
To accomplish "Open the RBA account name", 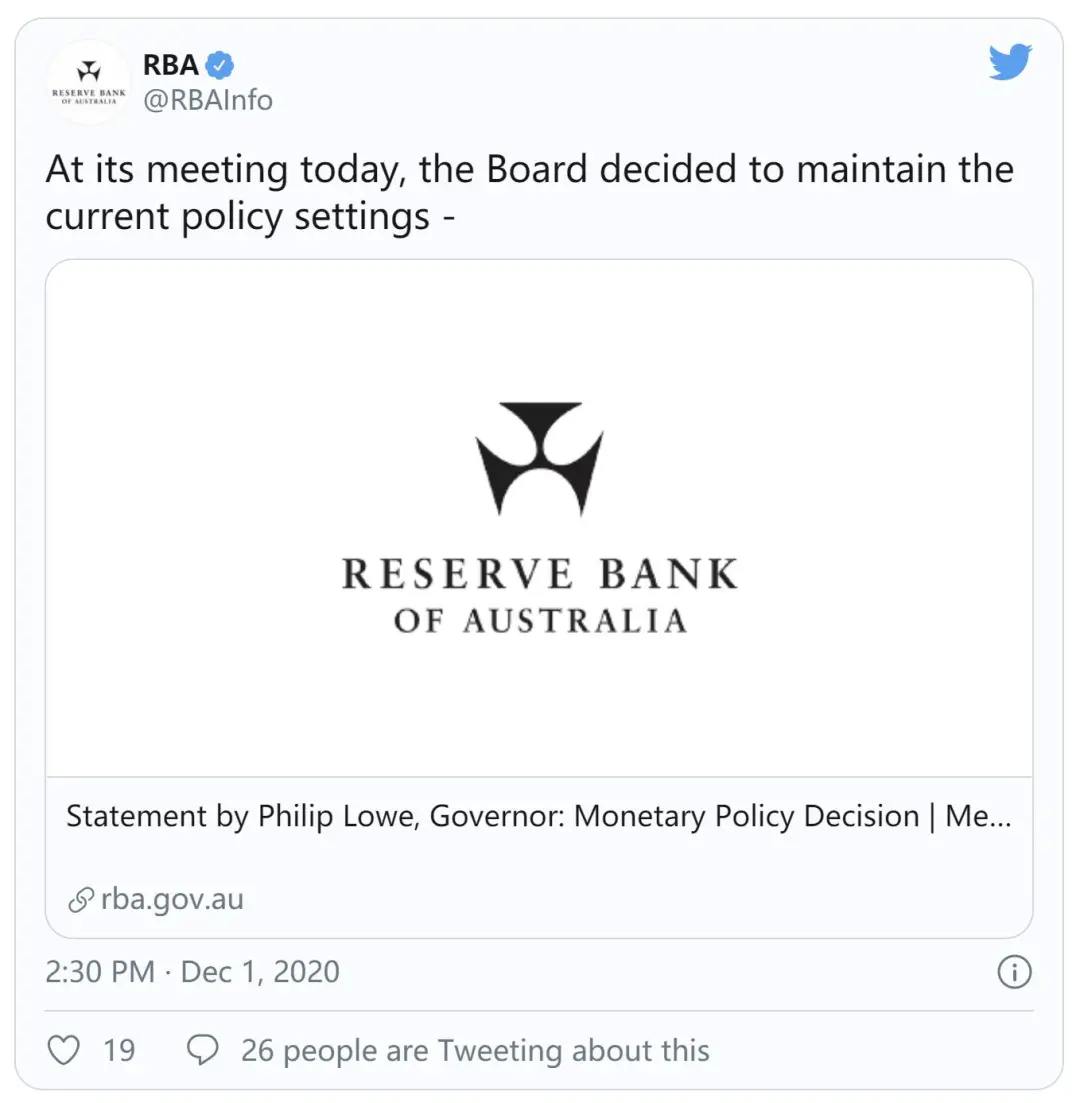I will (171, 65).
